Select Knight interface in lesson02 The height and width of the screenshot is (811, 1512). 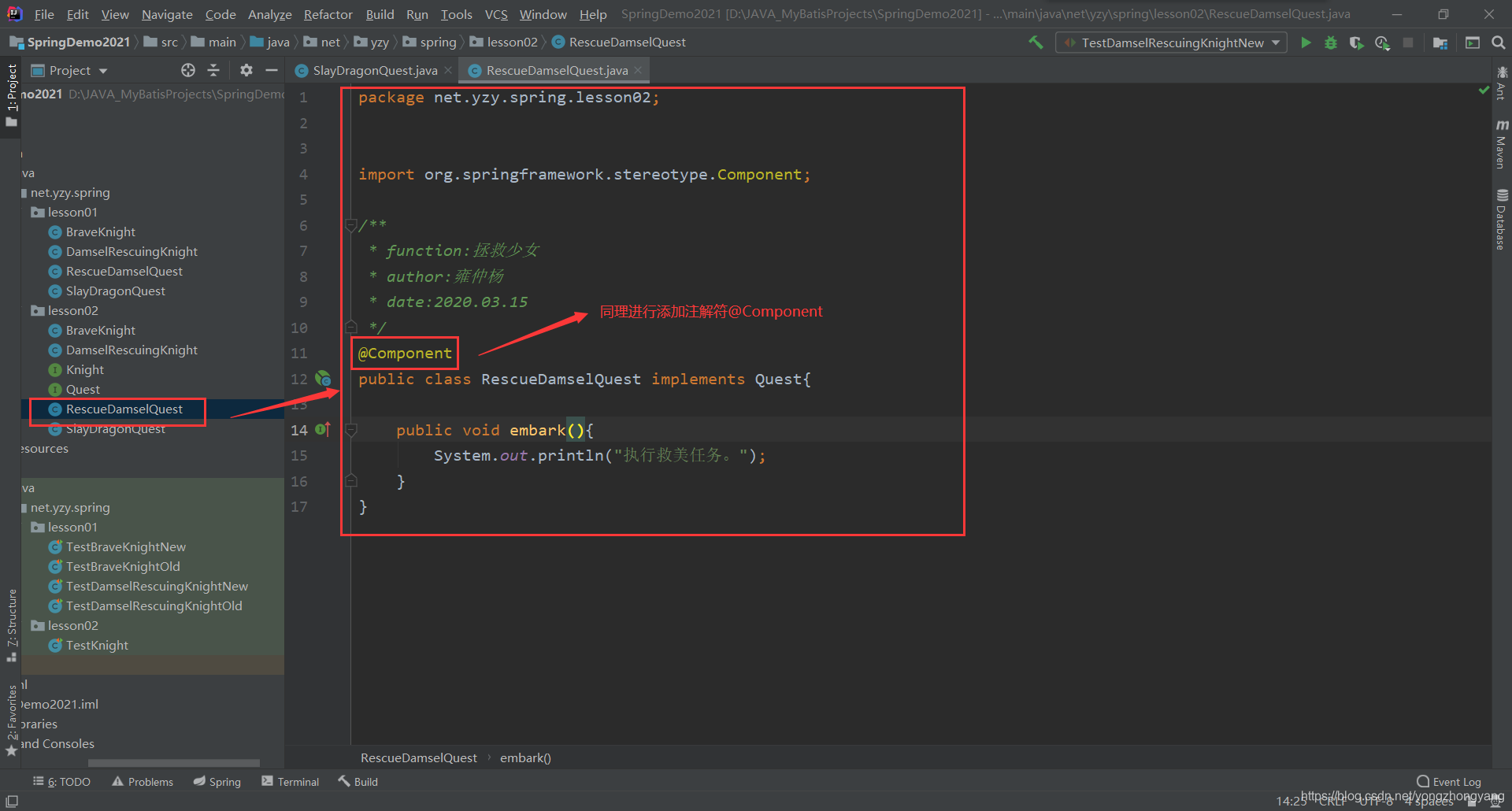click(x=76, y=370)
